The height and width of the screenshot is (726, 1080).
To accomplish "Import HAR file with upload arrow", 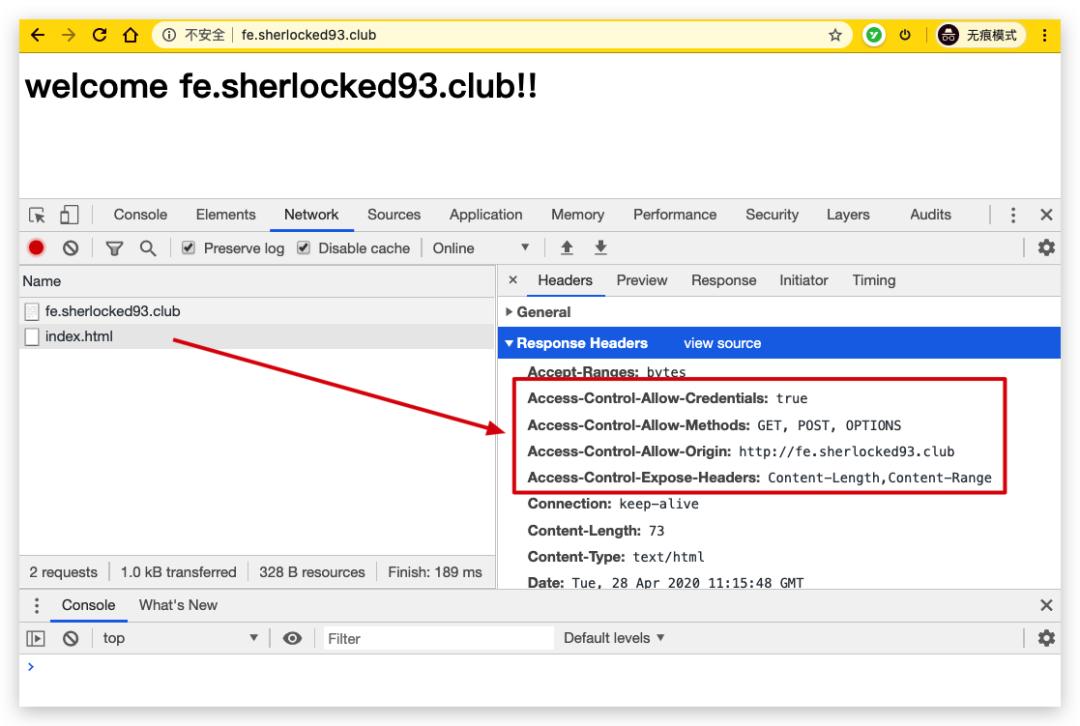I will tap(567, 248).
